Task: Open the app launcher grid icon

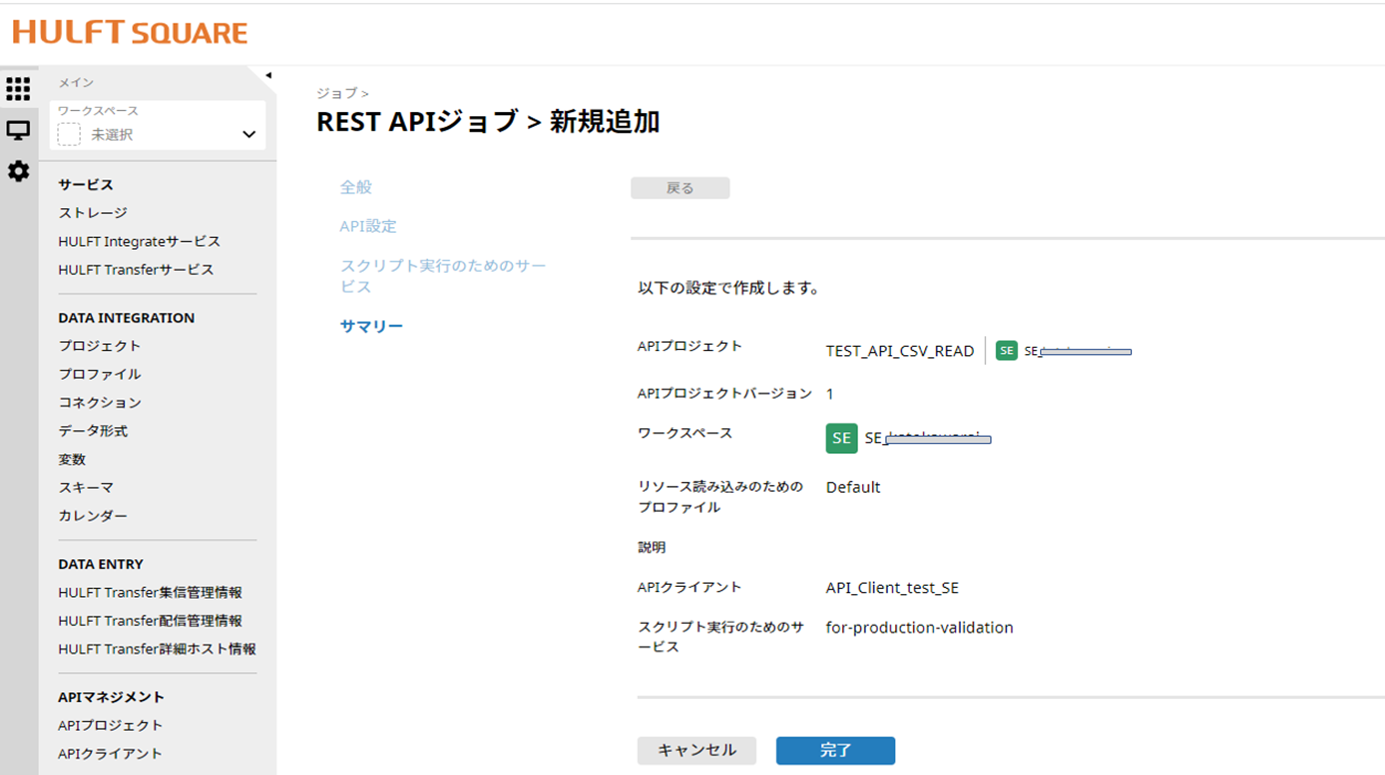Action: click(x=18, y=89)
